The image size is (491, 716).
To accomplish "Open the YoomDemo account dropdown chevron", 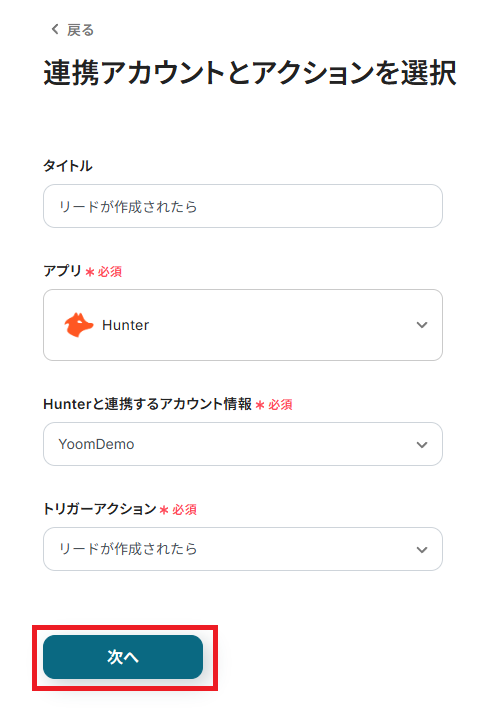I will click(422, 444).
